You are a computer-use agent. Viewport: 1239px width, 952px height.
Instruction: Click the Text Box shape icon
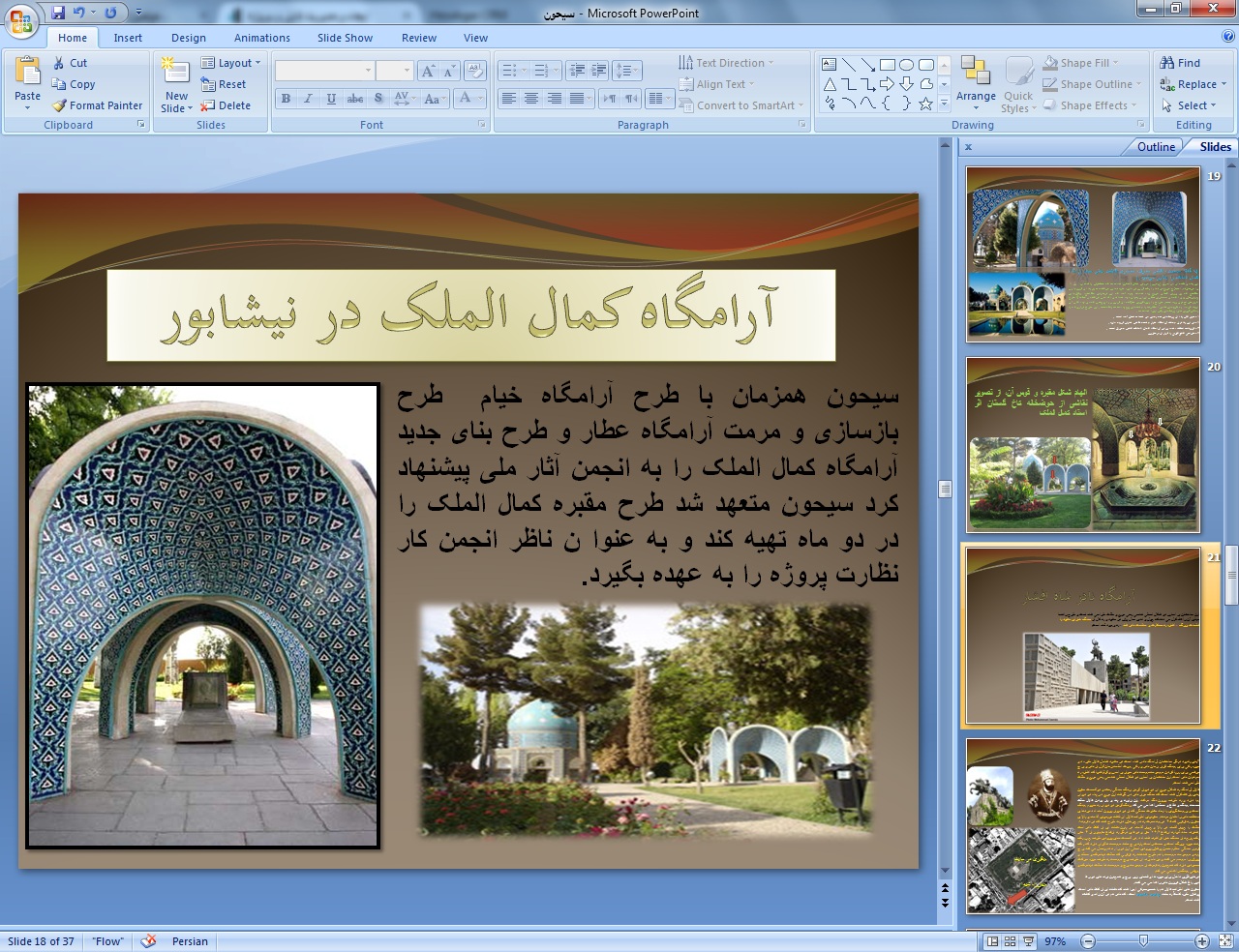(x=830, y=65)
